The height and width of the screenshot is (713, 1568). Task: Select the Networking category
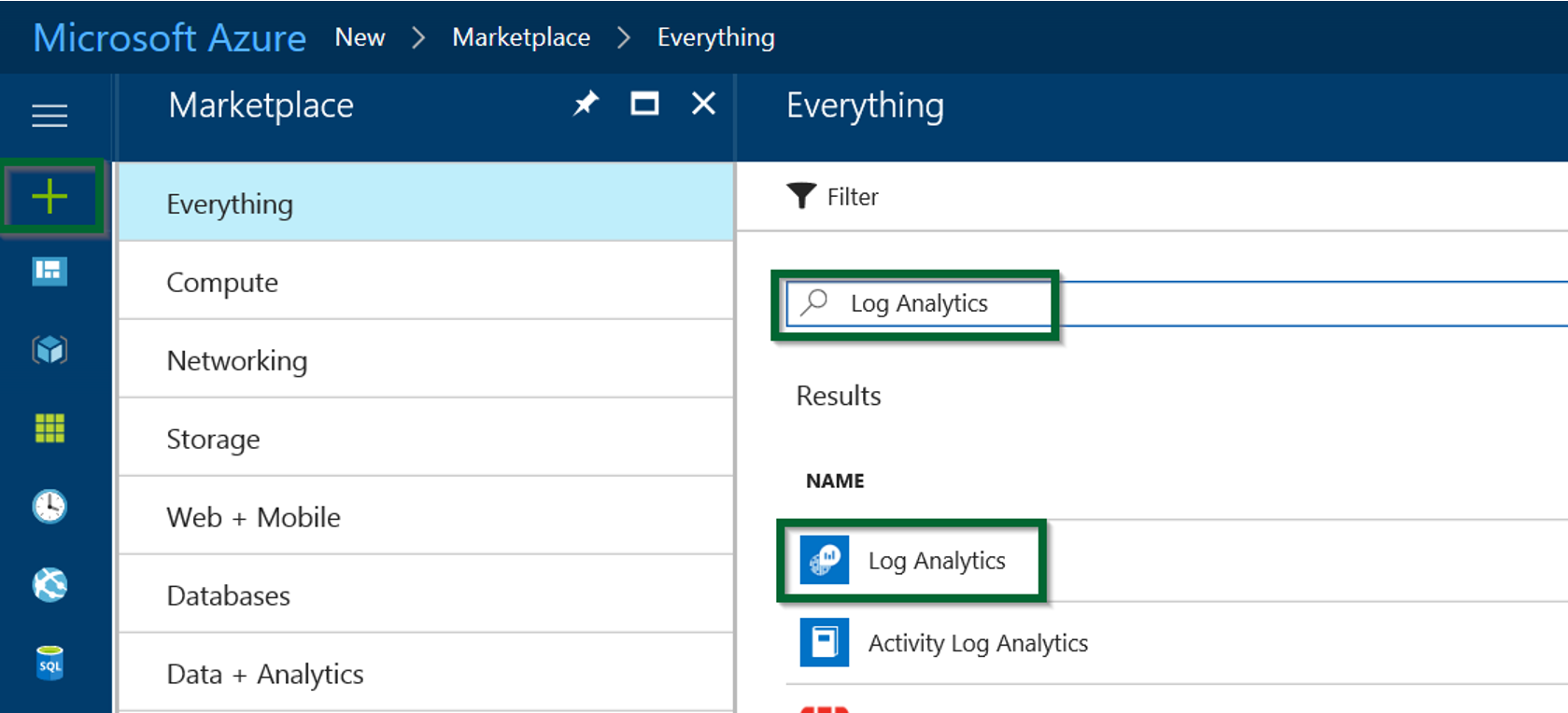click(x=427, y=360)
